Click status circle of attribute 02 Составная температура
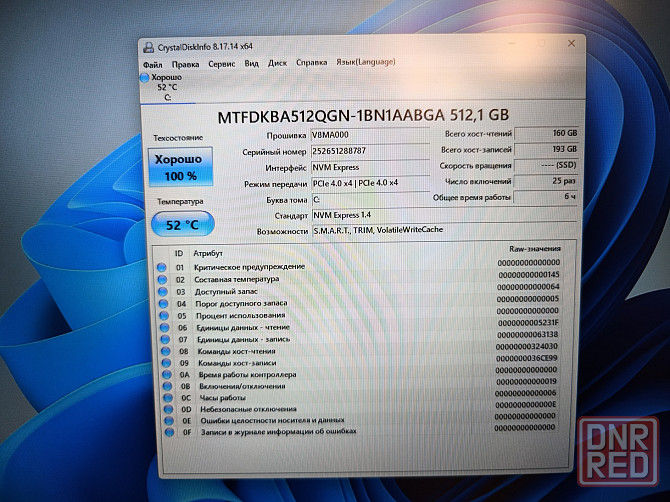The height and width of the screenshot is (502, 670). point(163,280)
